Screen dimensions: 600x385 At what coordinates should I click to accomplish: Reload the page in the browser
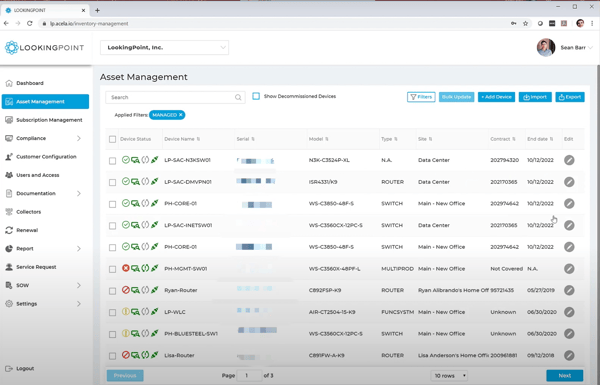(x=29, y=23)
